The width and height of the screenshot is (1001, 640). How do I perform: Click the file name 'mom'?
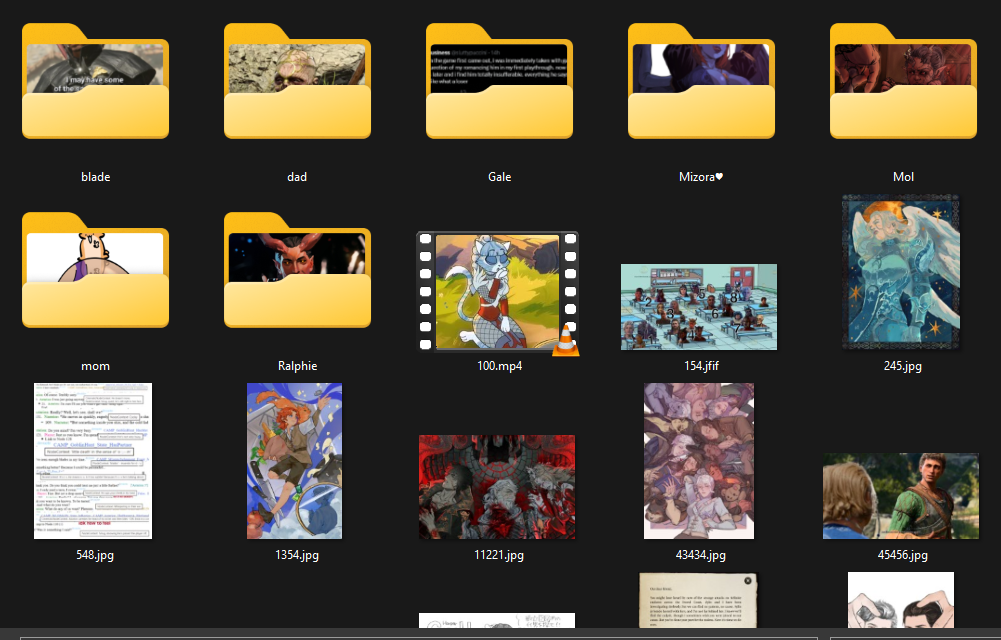click(95, 366)
